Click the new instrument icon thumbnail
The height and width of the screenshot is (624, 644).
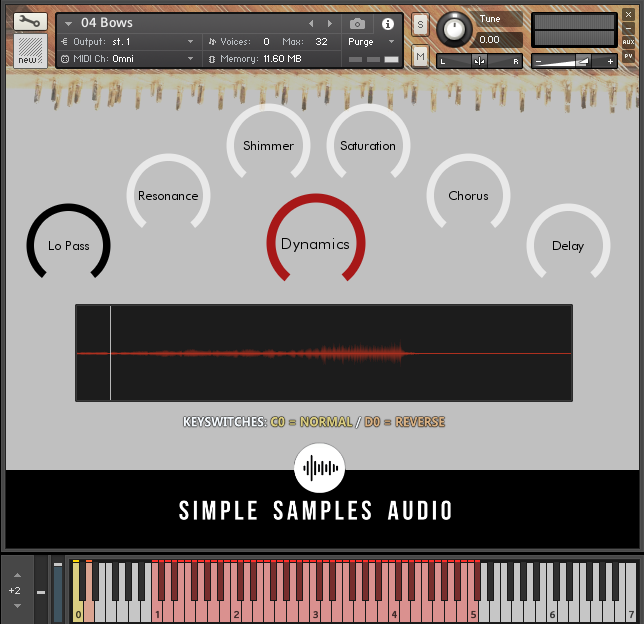coord(30,51)
